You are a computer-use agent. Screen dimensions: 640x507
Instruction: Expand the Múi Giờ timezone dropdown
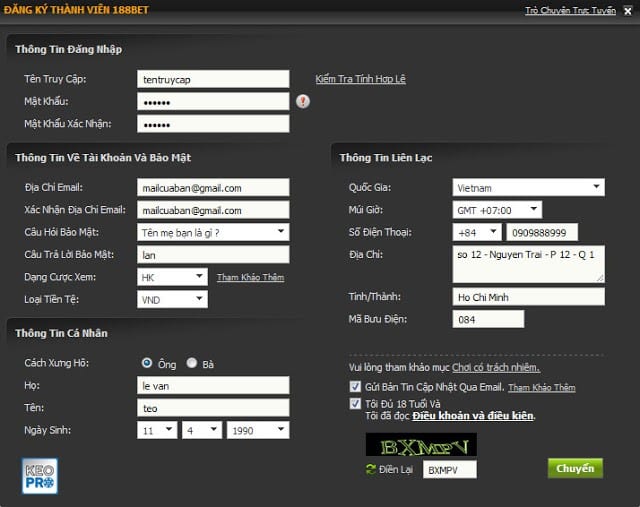point(496,210)
